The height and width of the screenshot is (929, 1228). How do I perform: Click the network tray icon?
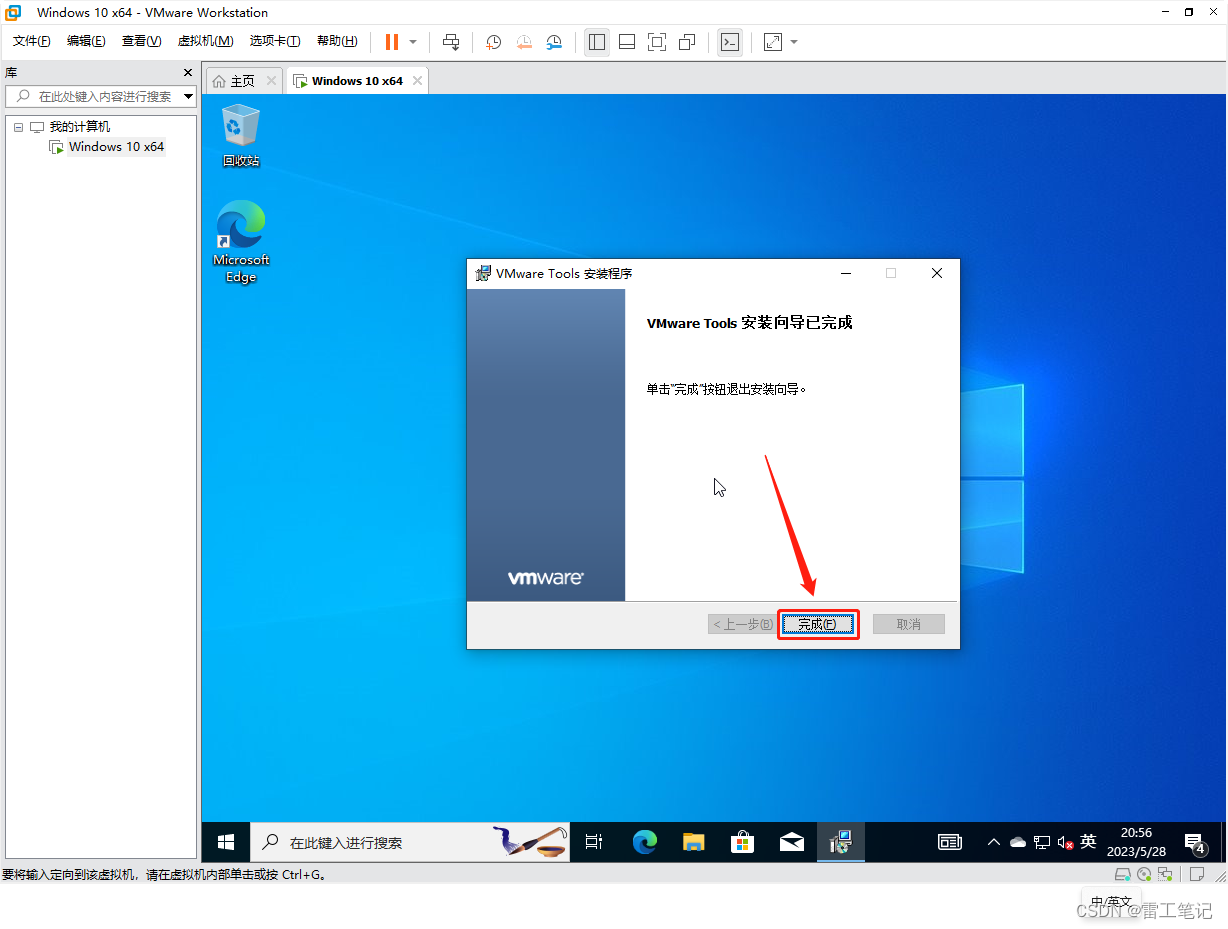(1042, 842)
